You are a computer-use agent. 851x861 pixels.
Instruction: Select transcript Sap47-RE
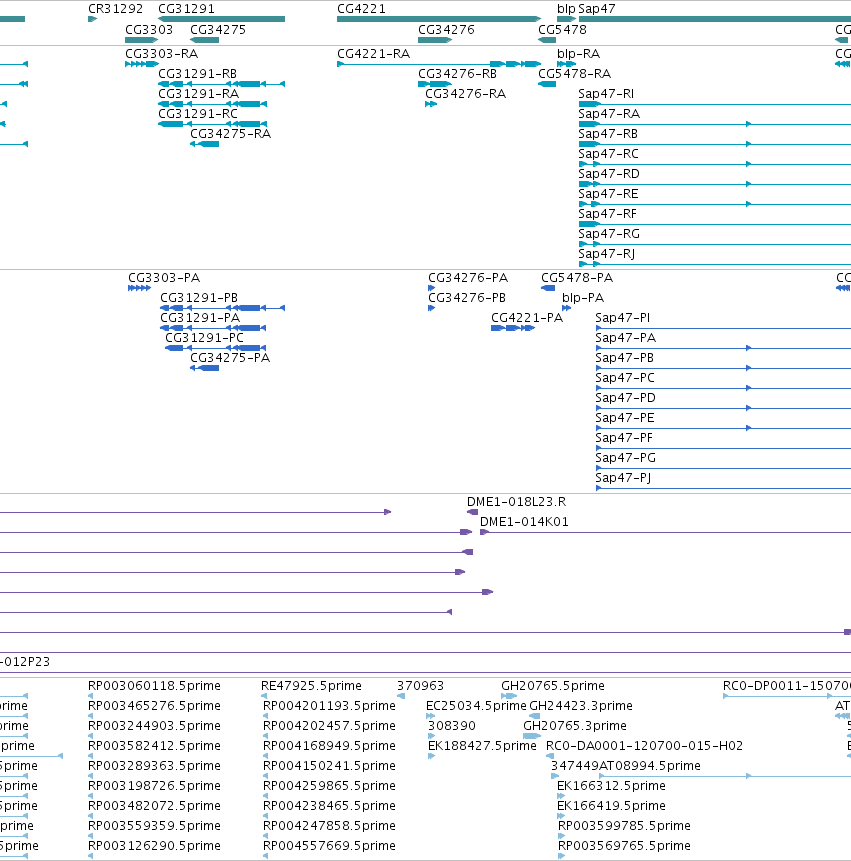tap(608, 194)
